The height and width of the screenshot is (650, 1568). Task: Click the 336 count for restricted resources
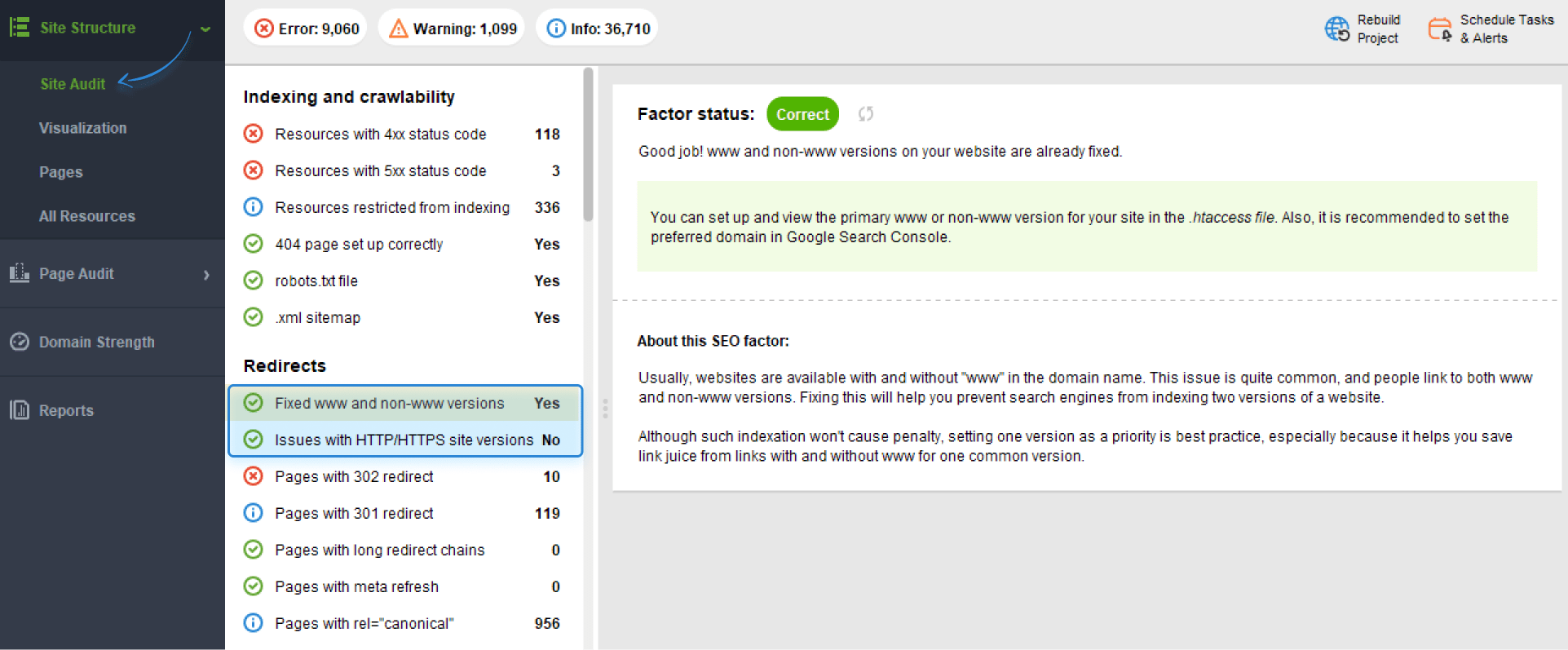click(x=547, y=207)
